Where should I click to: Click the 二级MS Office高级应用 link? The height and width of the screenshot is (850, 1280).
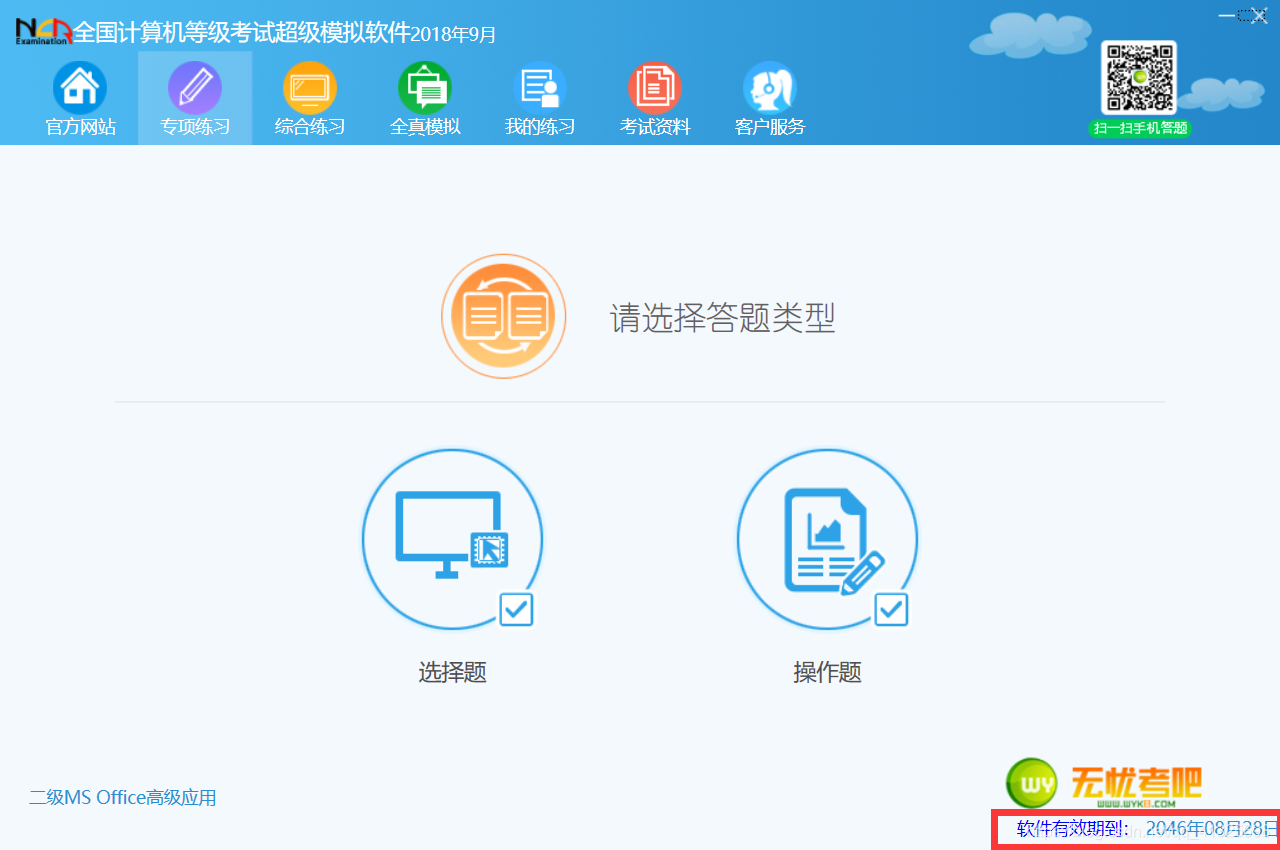point(122,797)
